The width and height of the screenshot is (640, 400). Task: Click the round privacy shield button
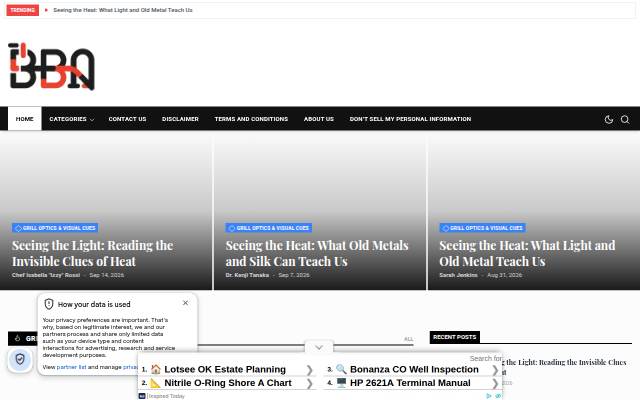(x=20, y=359)
